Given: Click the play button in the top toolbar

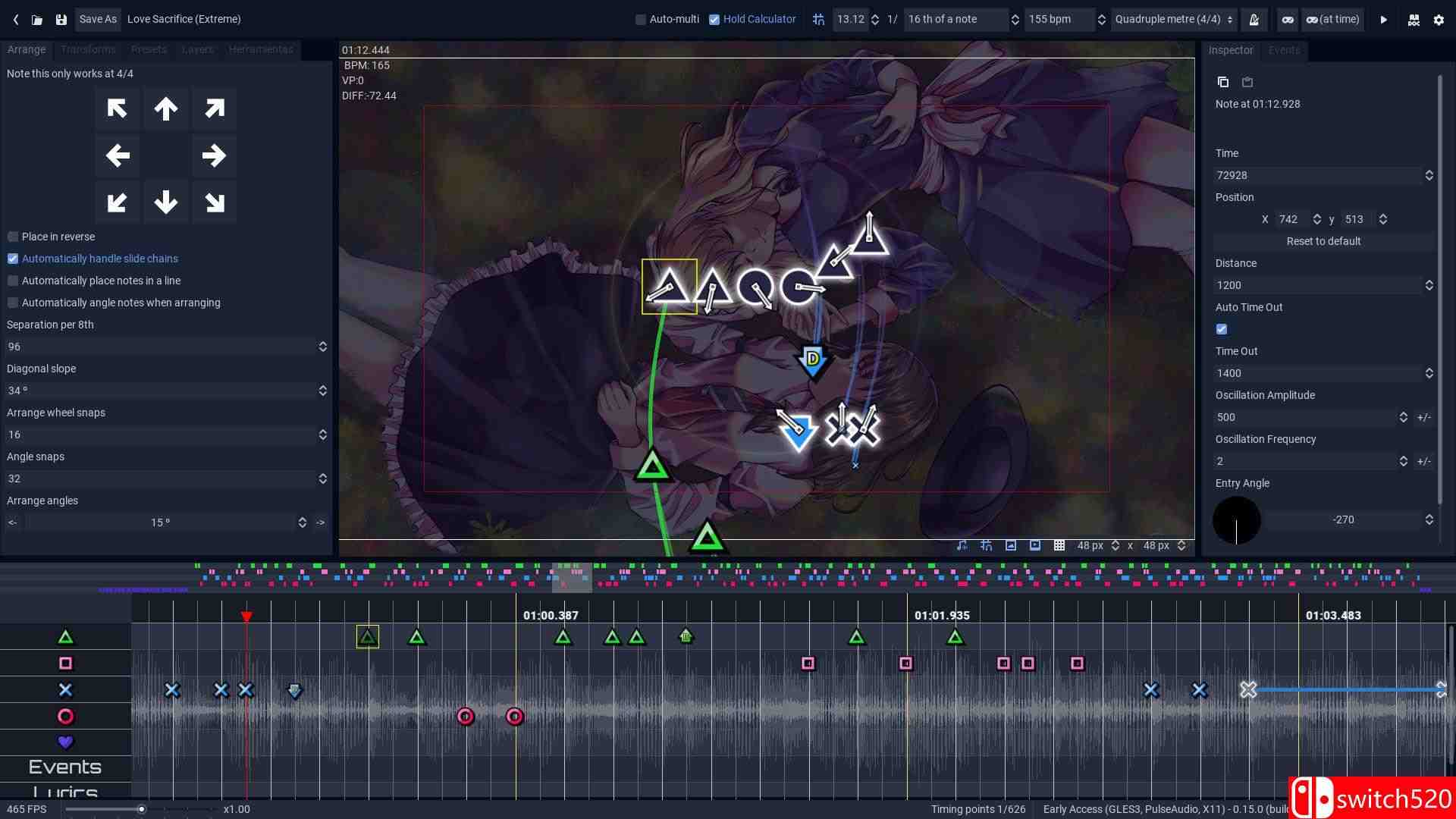Looking at the screenshot, I should pos(1384,19).
